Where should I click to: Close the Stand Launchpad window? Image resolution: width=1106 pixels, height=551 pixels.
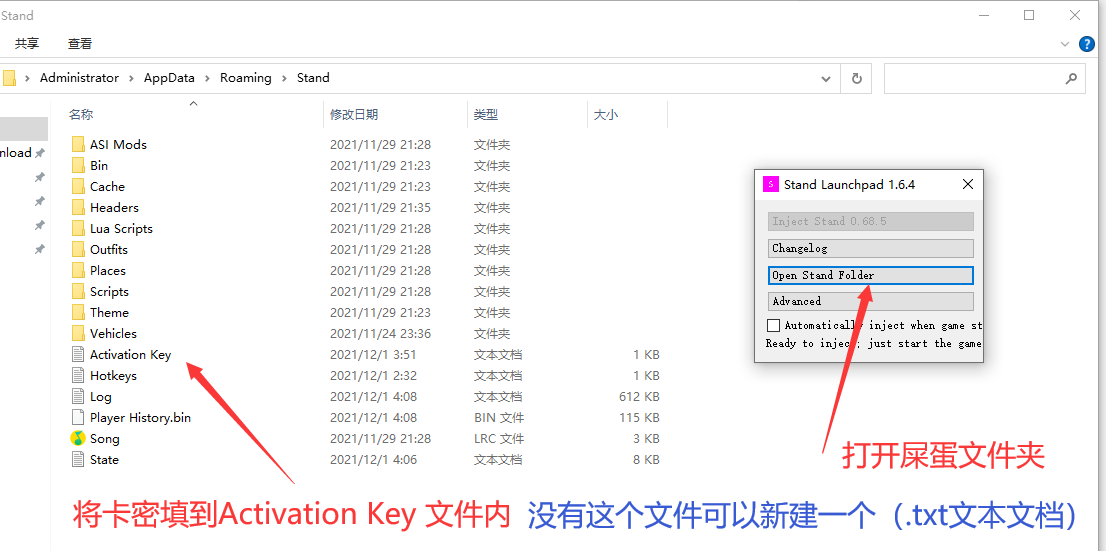click(968, 185)
